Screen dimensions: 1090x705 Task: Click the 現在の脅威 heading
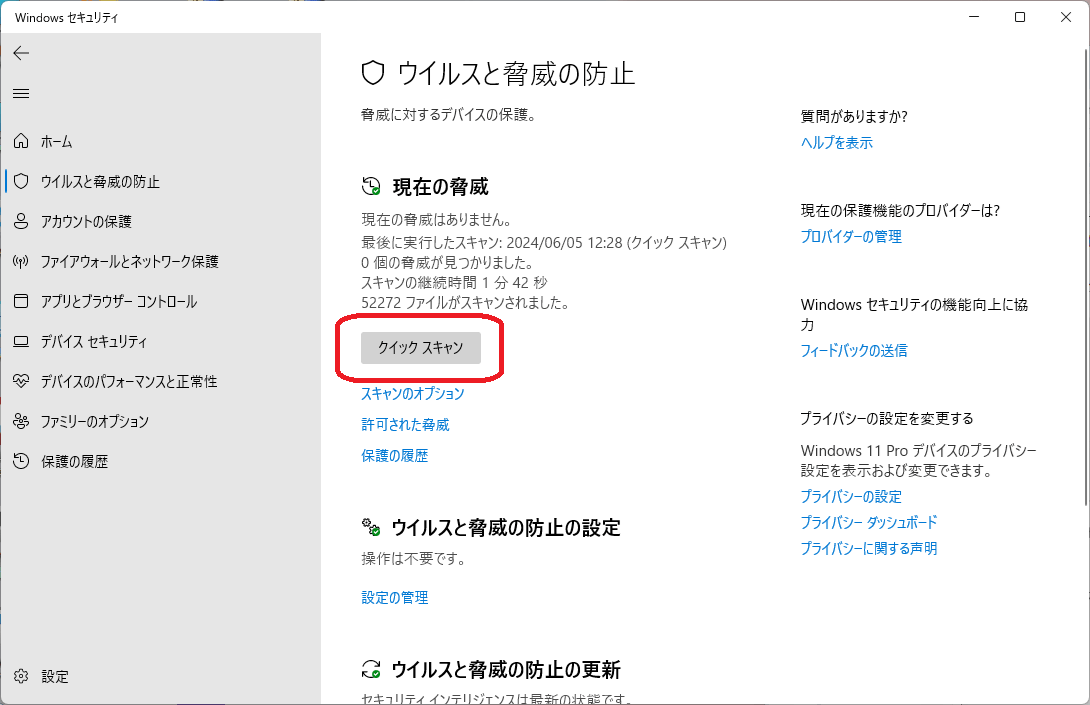441,186
